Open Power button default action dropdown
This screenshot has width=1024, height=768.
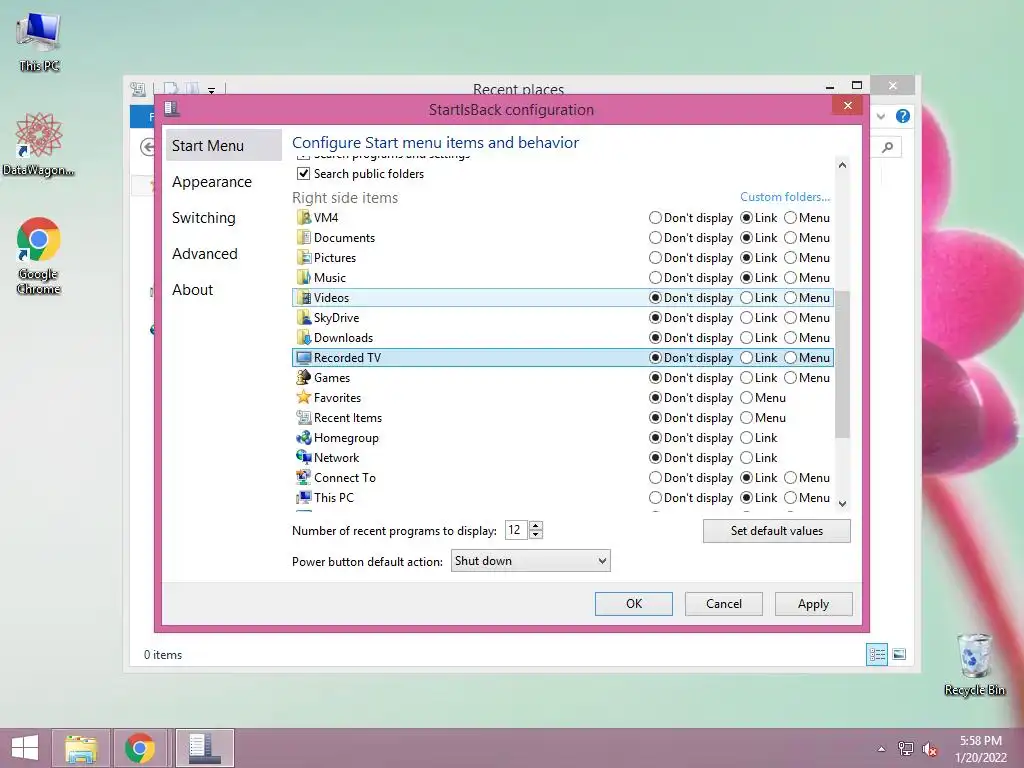click(530, 561)
